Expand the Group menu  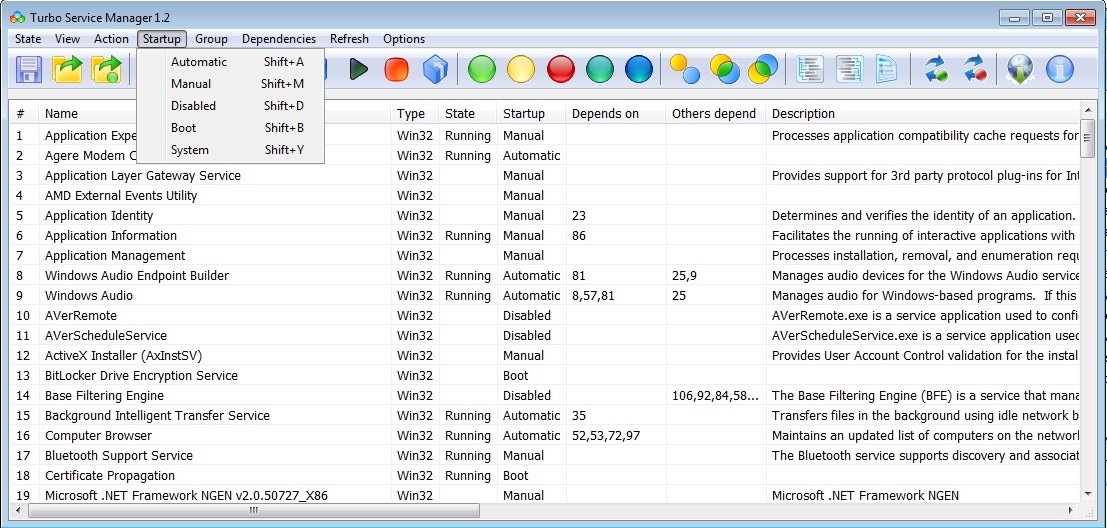(211, 39)
